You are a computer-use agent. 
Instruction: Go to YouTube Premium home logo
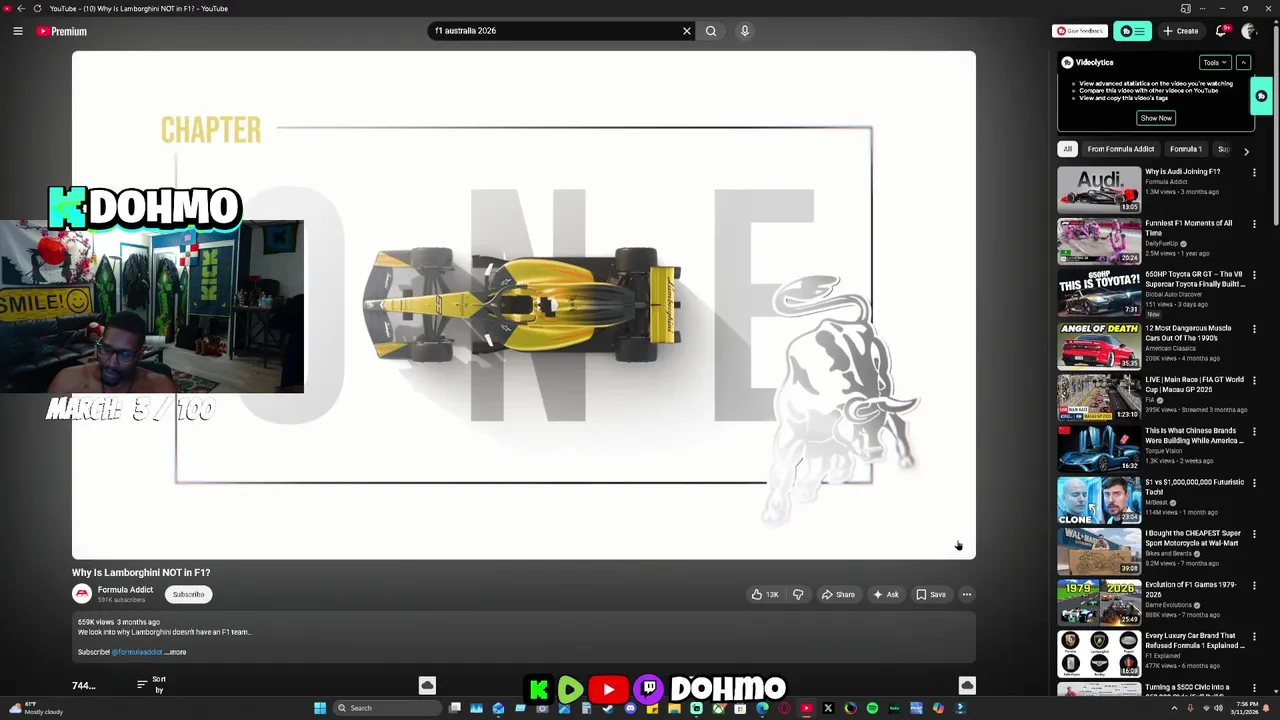[62, 31]
